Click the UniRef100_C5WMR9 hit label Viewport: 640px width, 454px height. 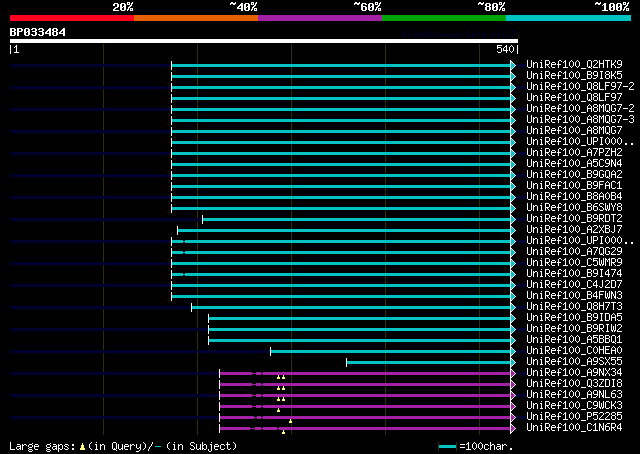[x=574, y=263]
